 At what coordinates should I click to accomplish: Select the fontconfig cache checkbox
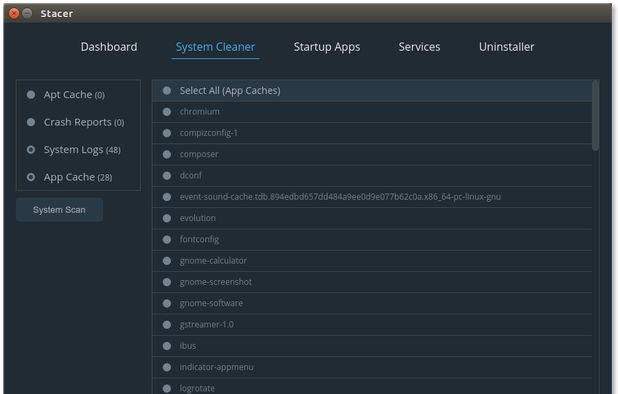pos(167,240)
